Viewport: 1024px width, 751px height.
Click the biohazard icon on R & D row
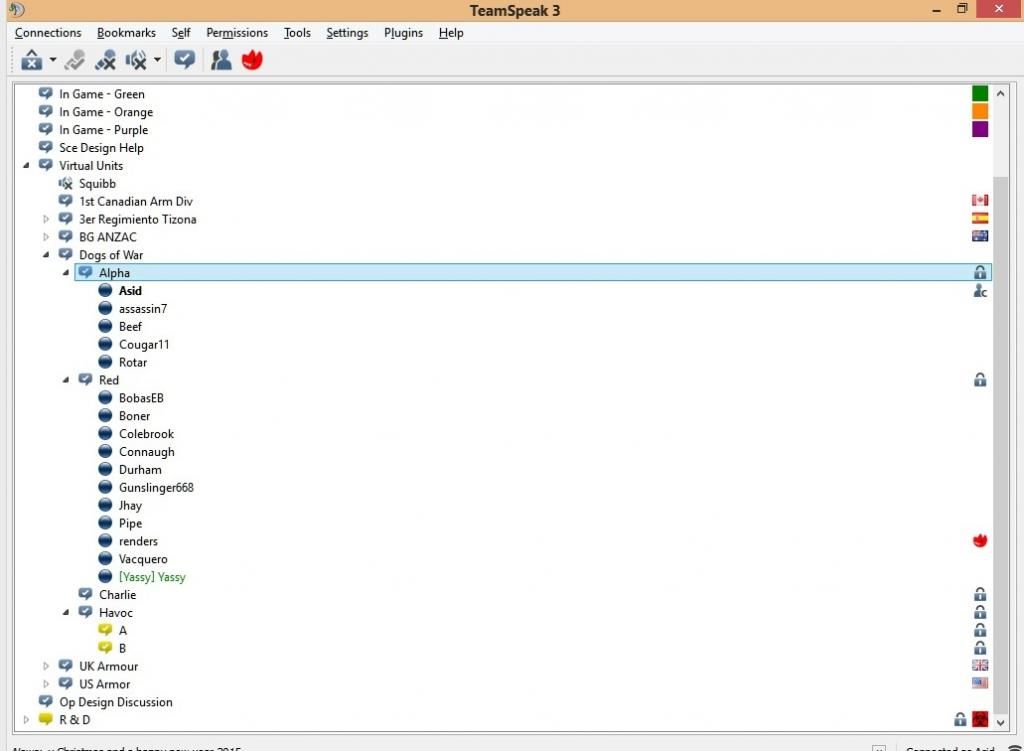(x=980, y=720)
